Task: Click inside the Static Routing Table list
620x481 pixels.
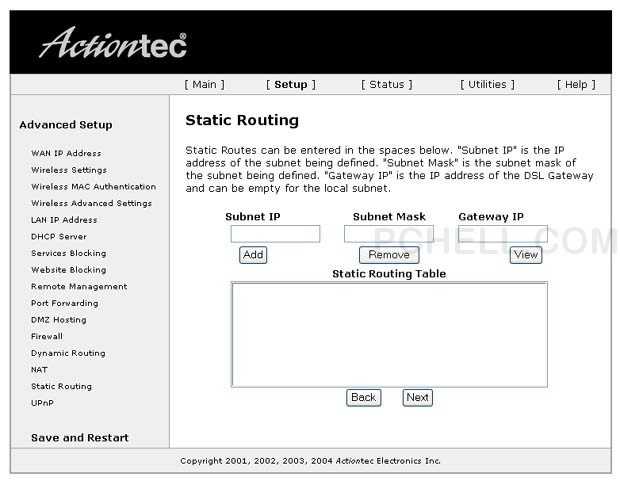Action: 389,334
